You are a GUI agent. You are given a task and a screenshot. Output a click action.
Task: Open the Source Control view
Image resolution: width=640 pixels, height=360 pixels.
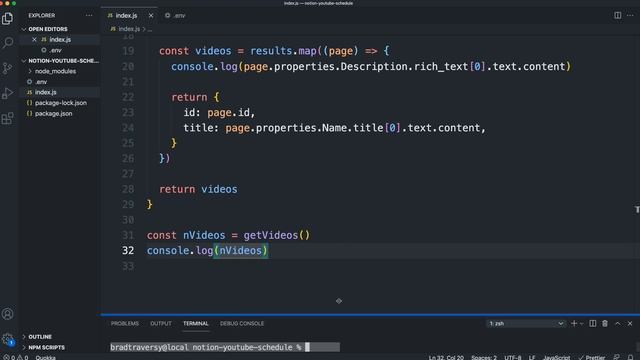(x=7, y=68)
